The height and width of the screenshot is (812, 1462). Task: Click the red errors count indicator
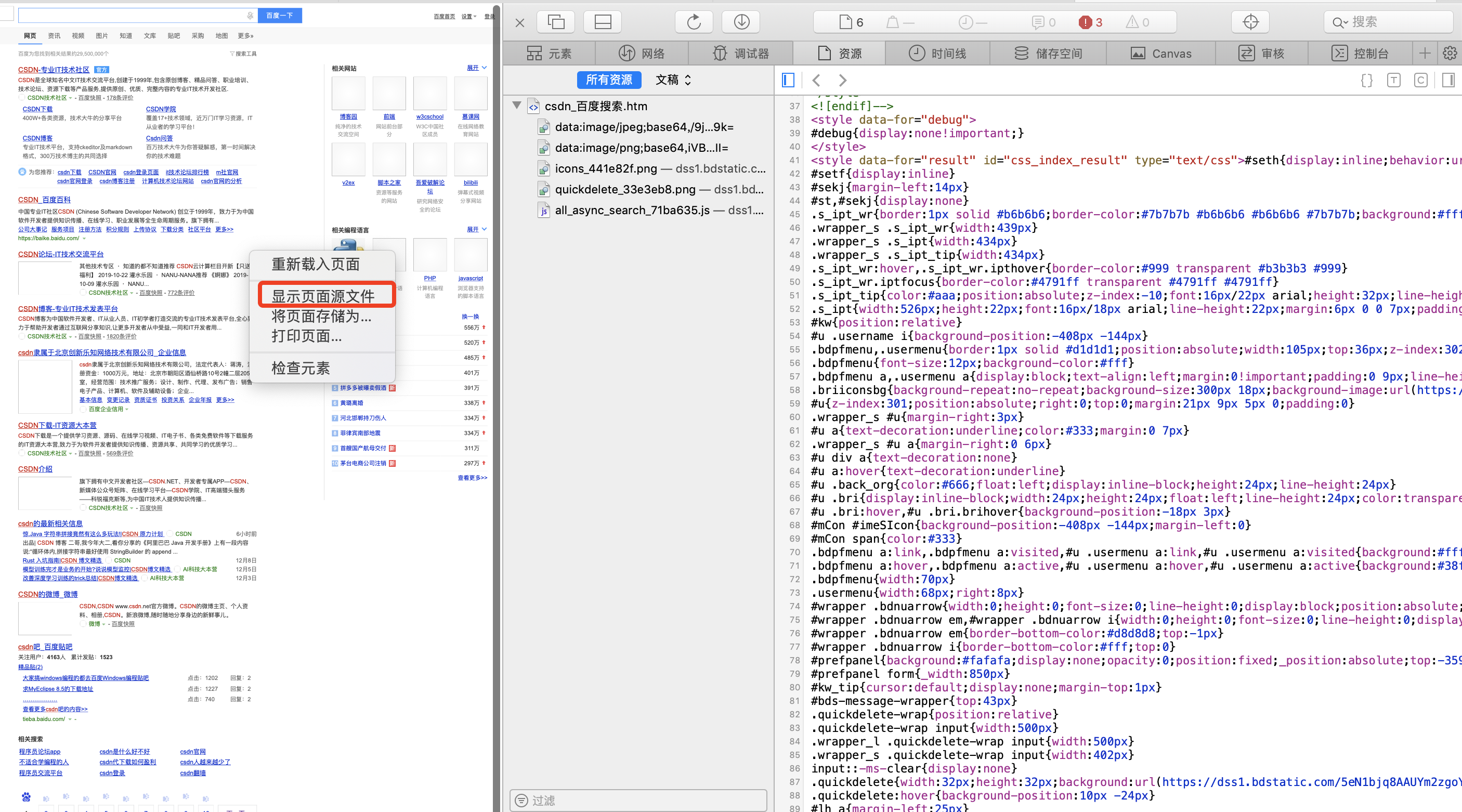point(1091,22)
